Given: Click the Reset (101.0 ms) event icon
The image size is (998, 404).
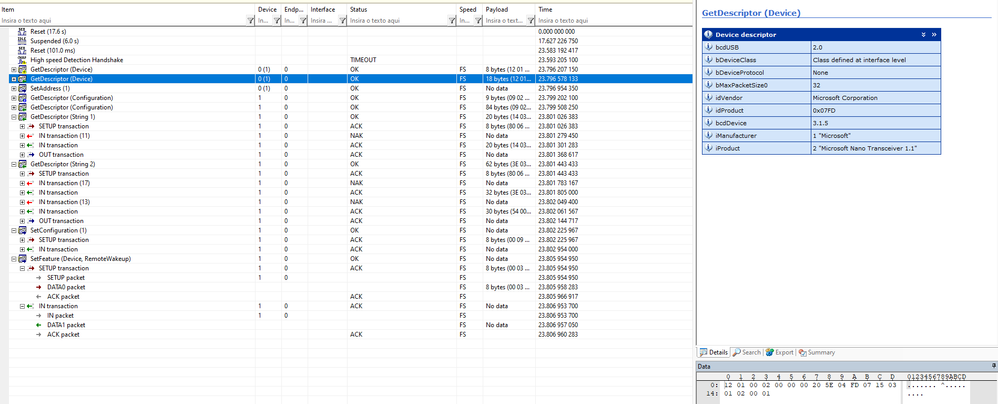Looking at the screenshot, I should coord(22,50).
